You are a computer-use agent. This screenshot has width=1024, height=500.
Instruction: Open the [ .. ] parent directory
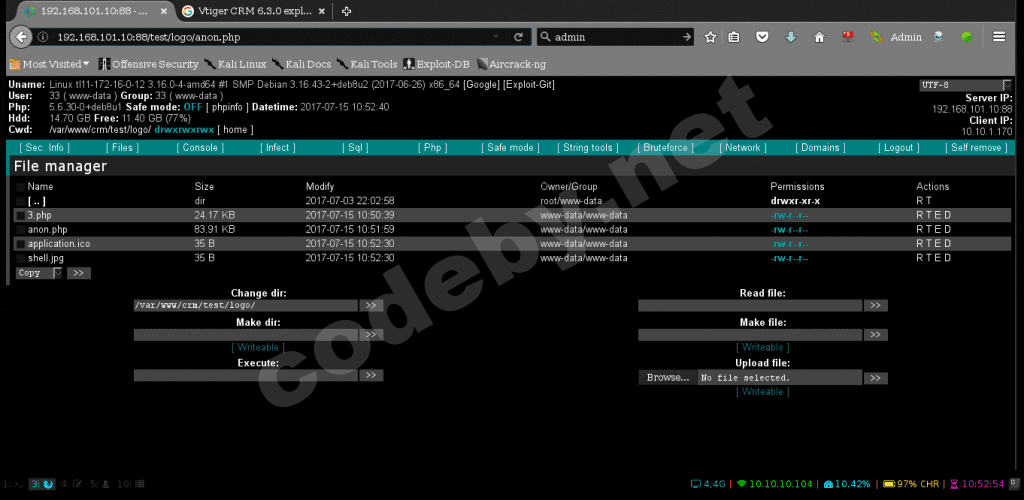[x=37, y=201]
